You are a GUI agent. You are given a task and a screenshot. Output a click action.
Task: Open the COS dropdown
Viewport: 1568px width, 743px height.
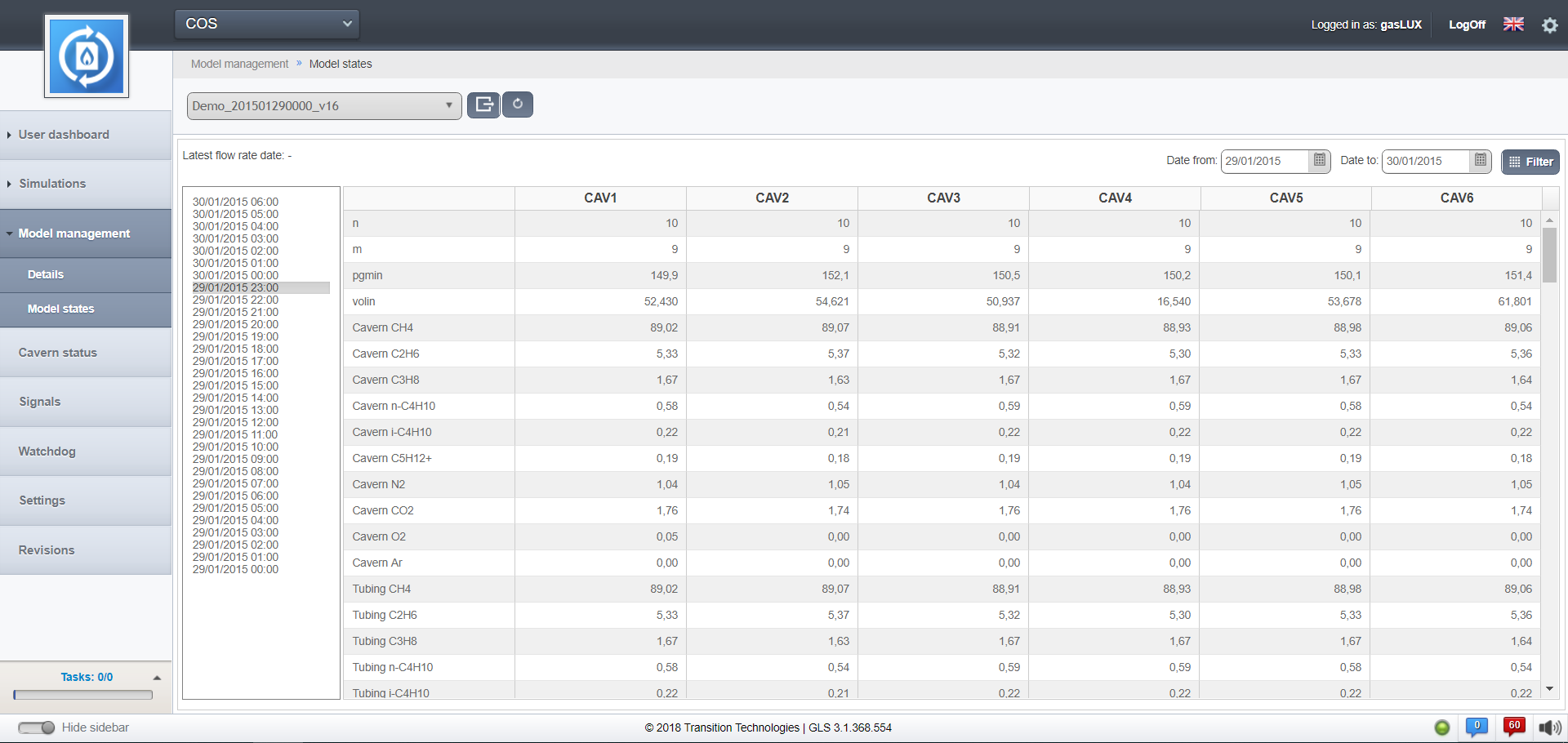[x=267, y=24]
